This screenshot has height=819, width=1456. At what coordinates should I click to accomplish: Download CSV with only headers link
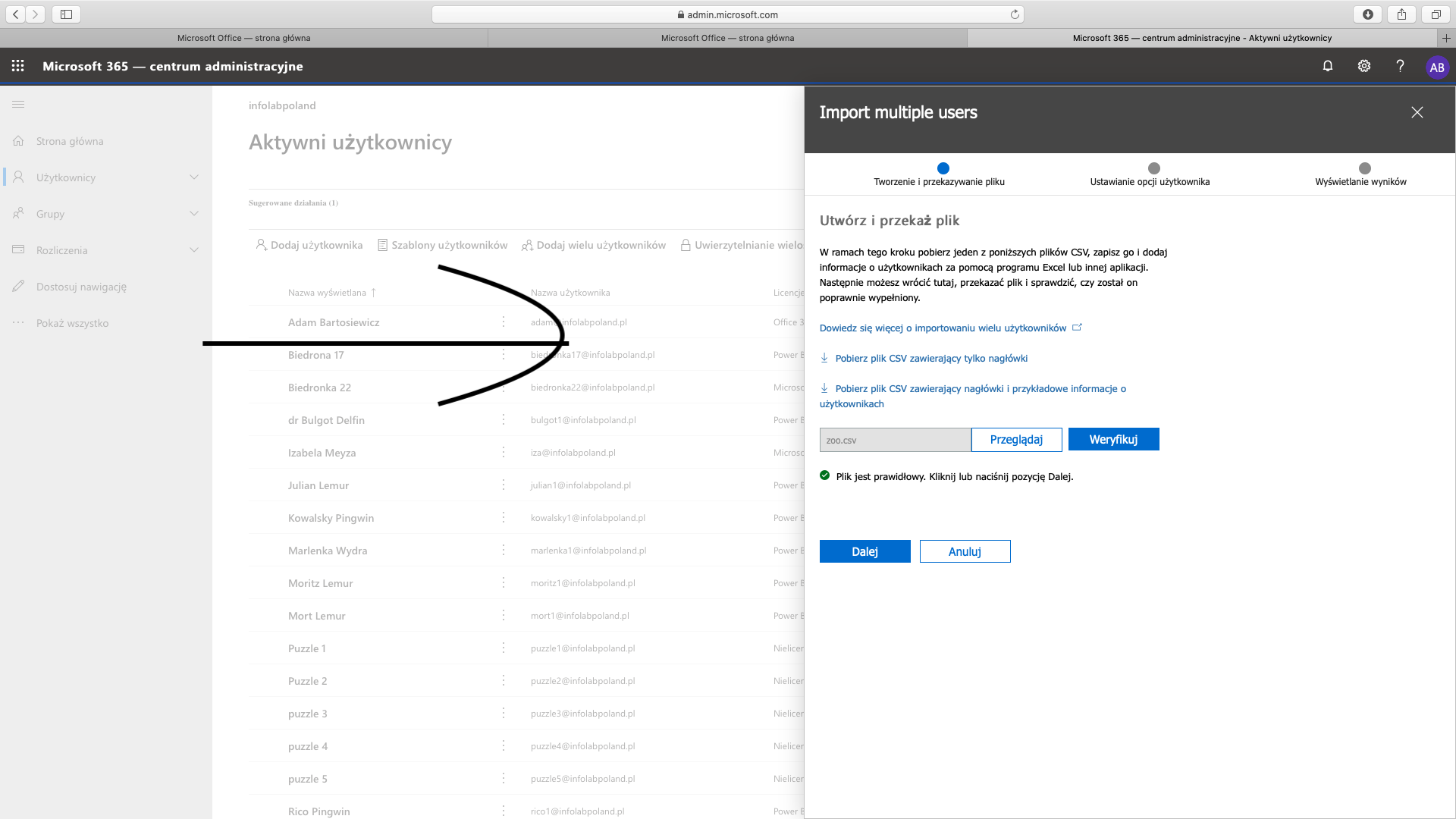point(924,359)
